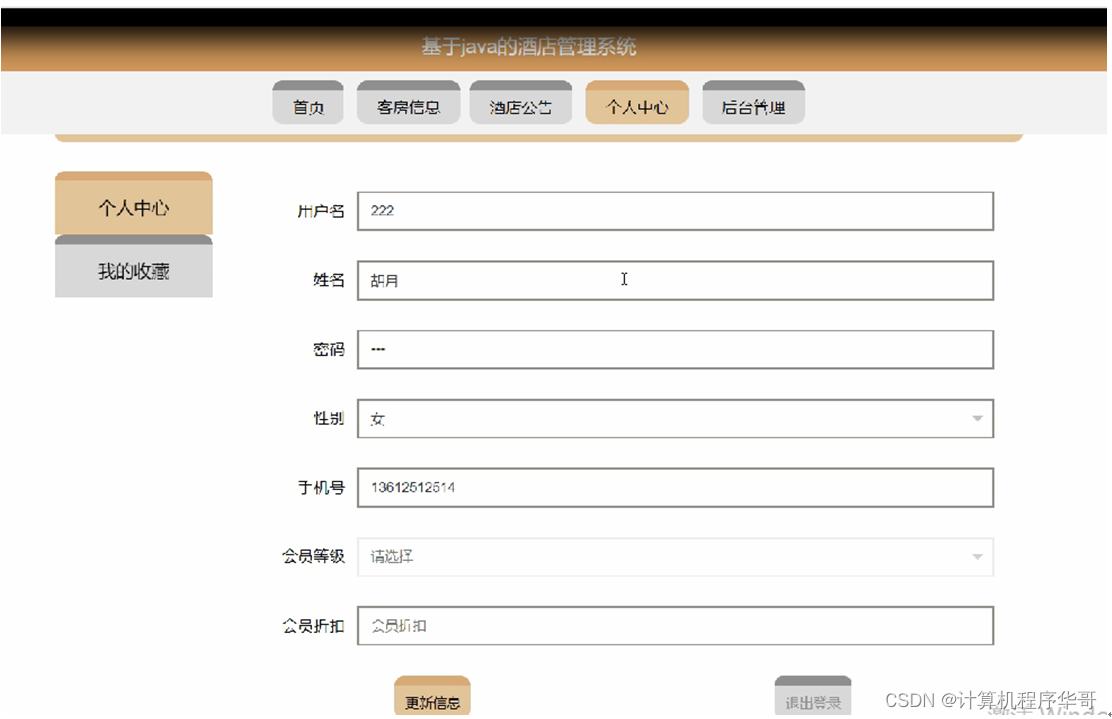Open the 性别 gender dropdown
Image resolution: width=1112 pixels, height=719 pixels.
675,418
